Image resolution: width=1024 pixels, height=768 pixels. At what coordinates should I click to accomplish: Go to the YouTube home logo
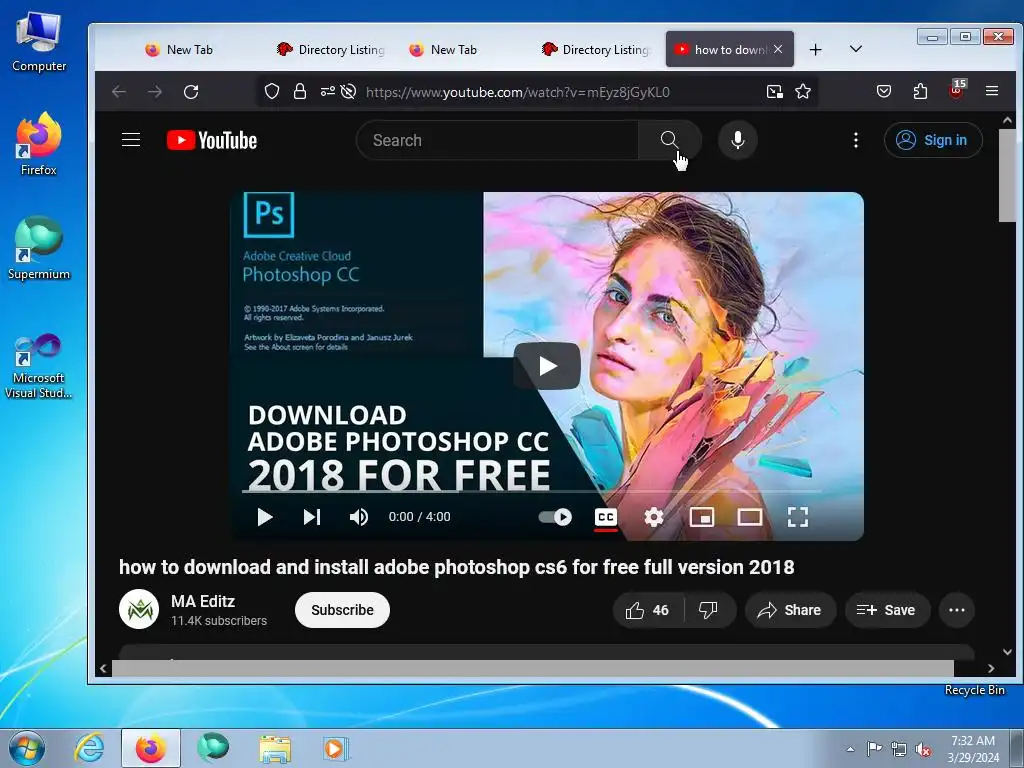pyautogui.click(x=212, y=140)
